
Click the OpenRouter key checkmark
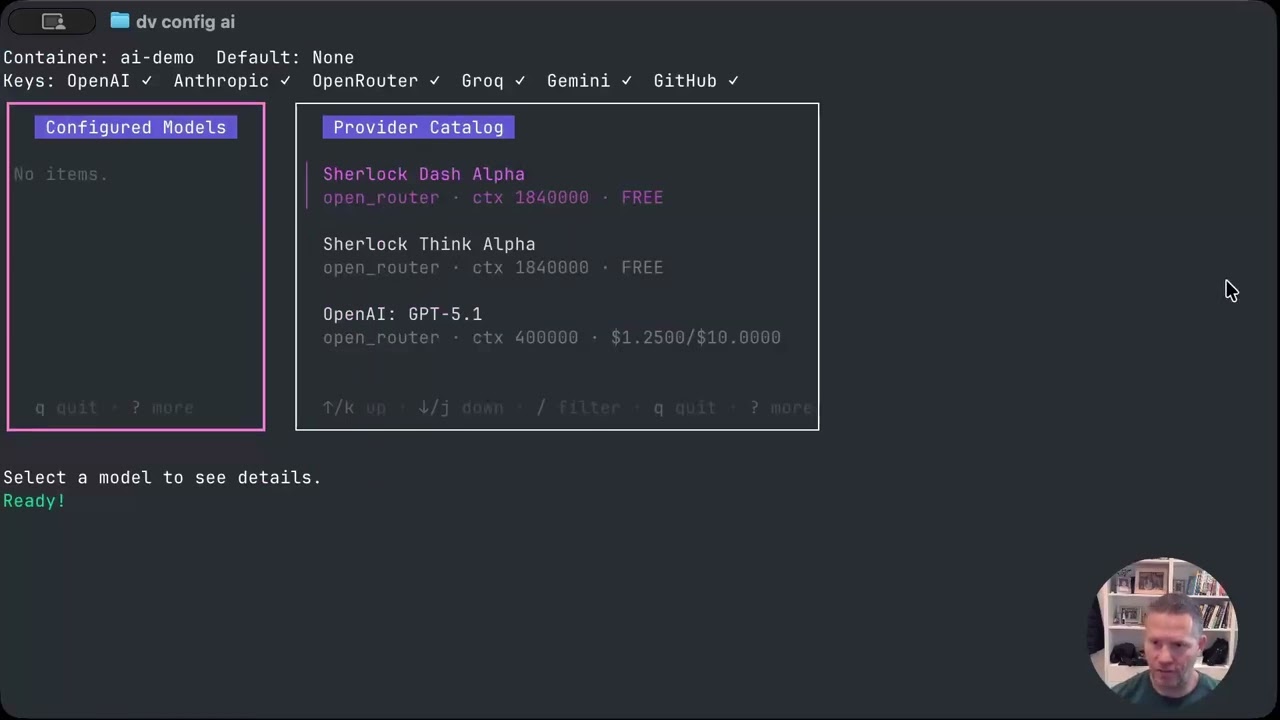point(434,81)
